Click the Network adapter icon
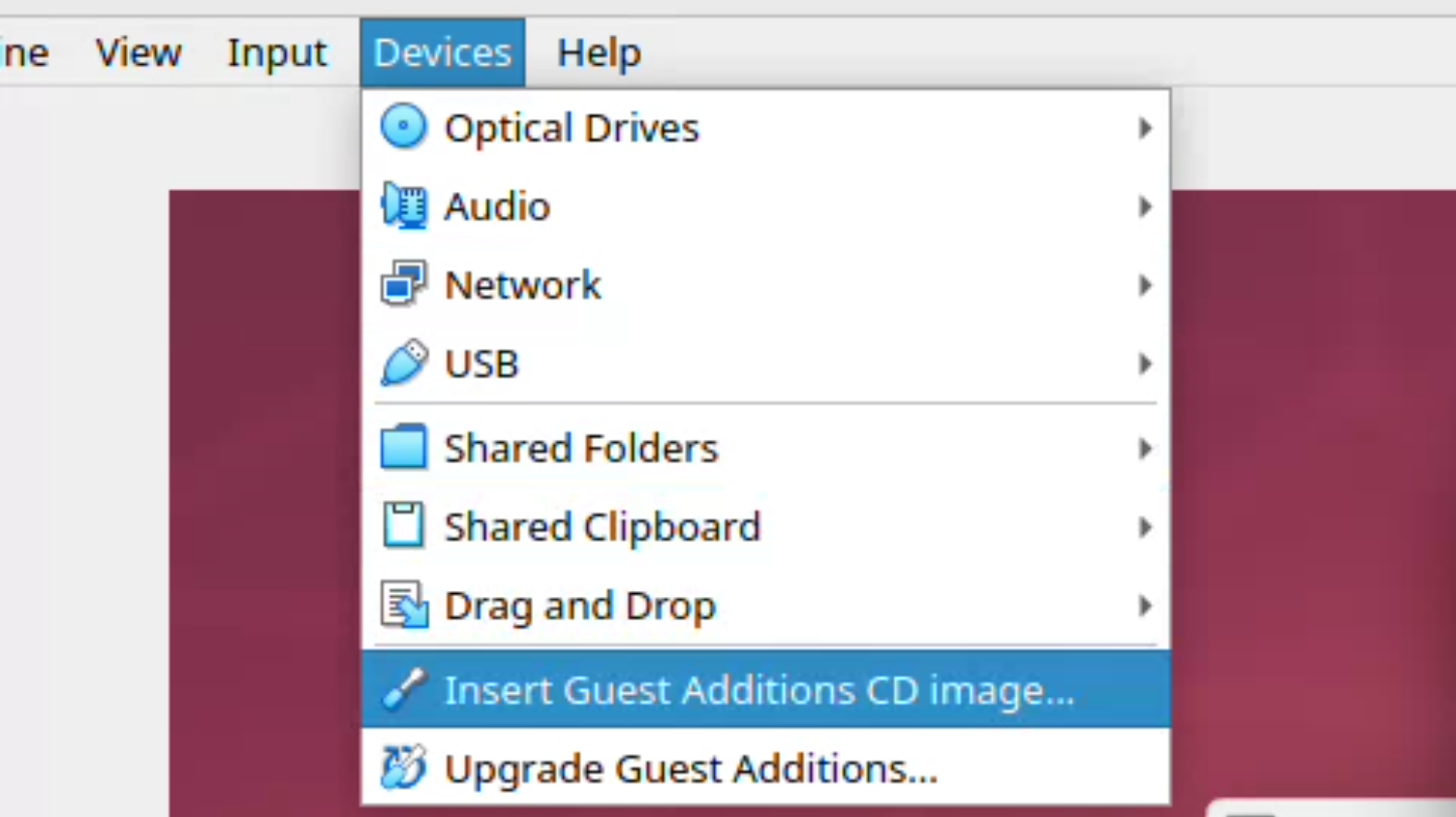This screenshot has width=1456, height=817. click(x=404, y=284)
